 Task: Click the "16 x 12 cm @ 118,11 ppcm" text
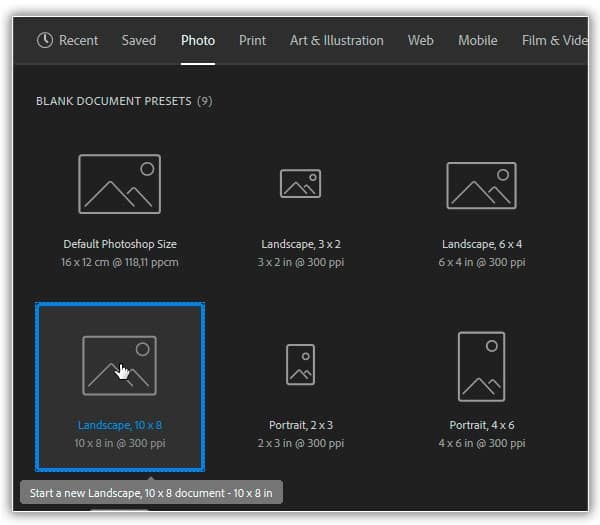[120, 262]
